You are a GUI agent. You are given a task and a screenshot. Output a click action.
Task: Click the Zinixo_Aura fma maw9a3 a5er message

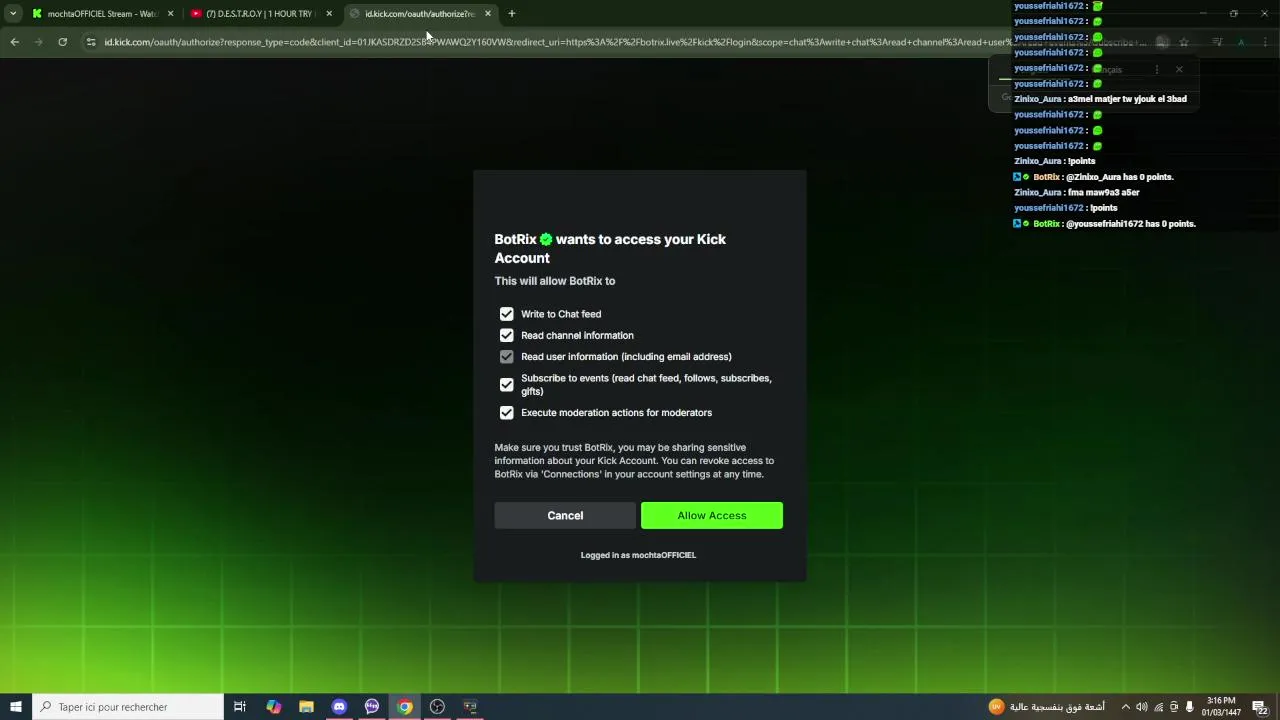coord(1077,192)
